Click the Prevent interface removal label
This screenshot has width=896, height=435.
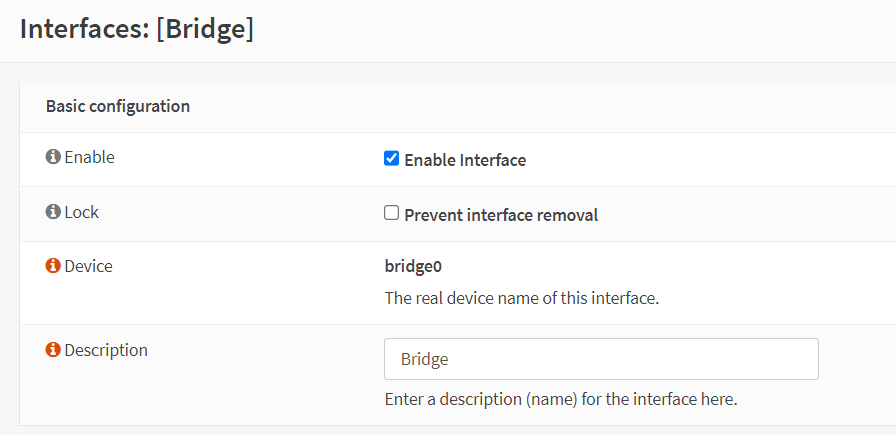point(501,215)
